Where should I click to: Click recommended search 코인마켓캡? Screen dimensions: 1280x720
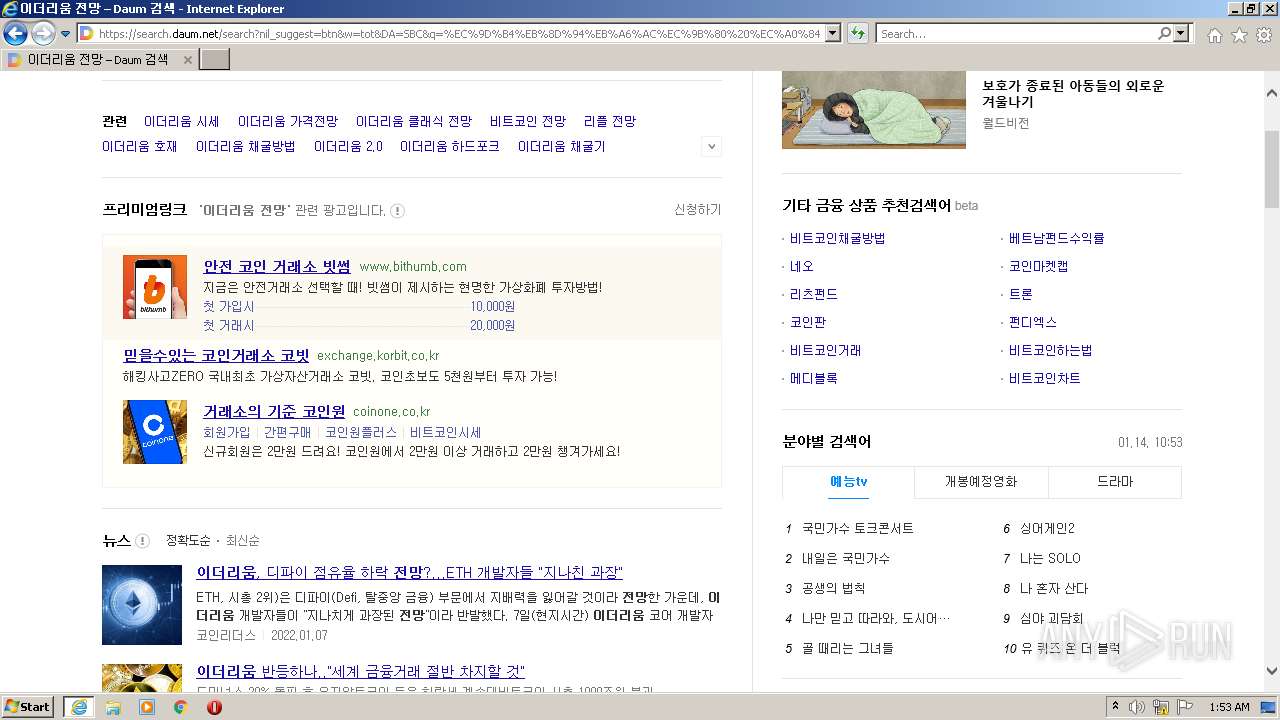click(1039, 267)
